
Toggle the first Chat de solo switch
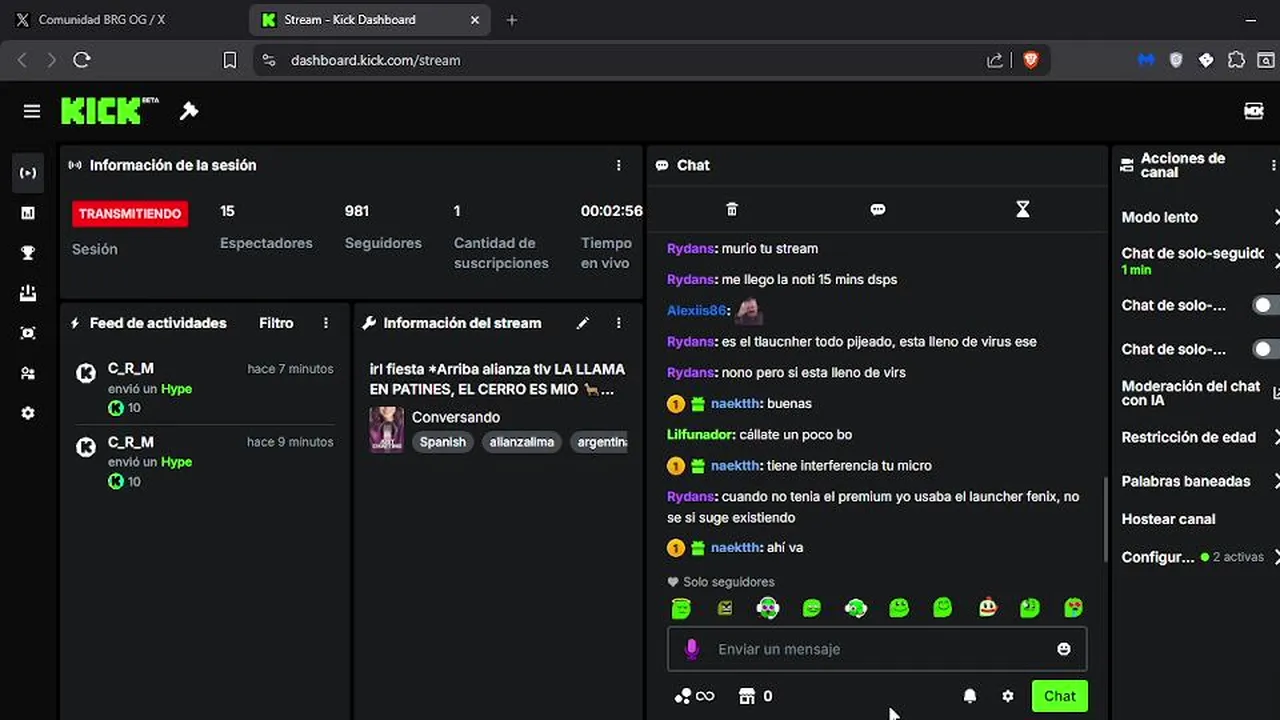(x=1266, y=305)
